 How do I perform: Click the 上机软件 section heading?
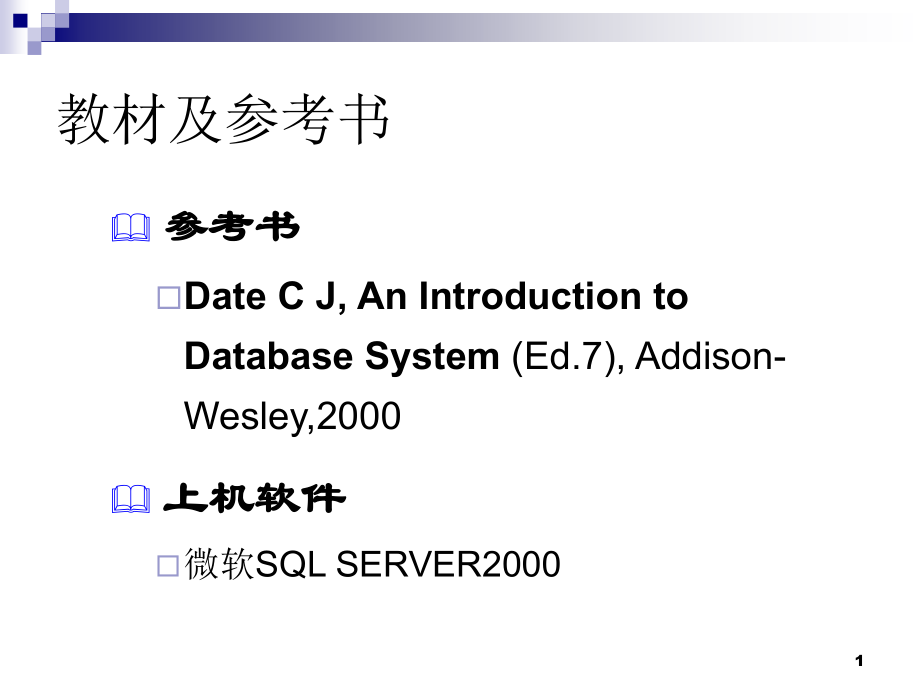coord(254,497)
